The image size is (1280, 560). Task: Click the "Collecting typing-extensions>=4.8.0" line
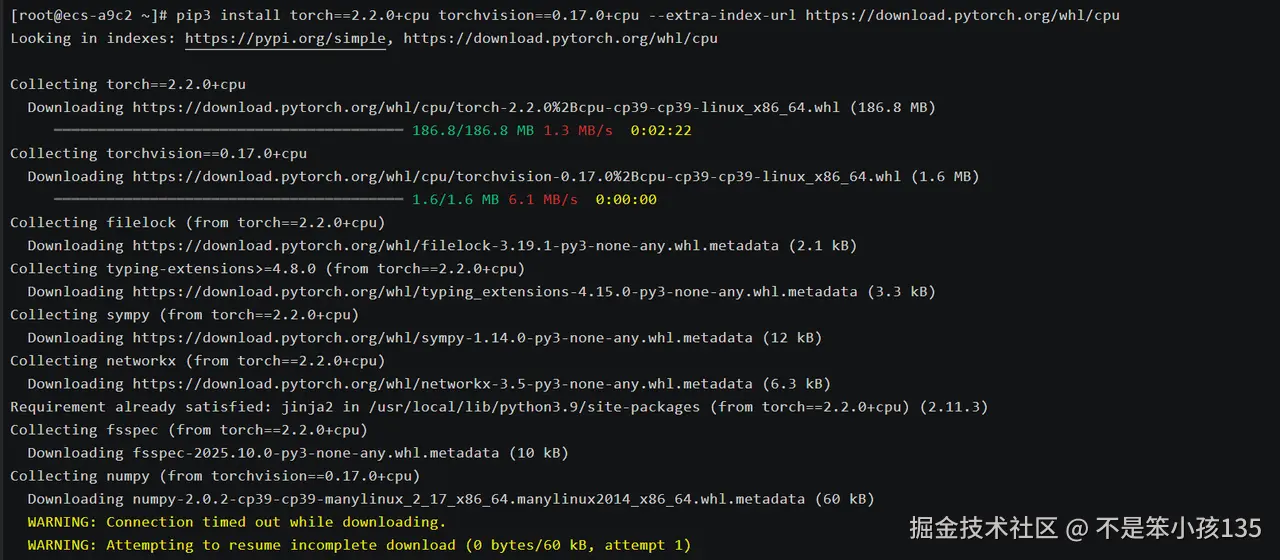268,268
